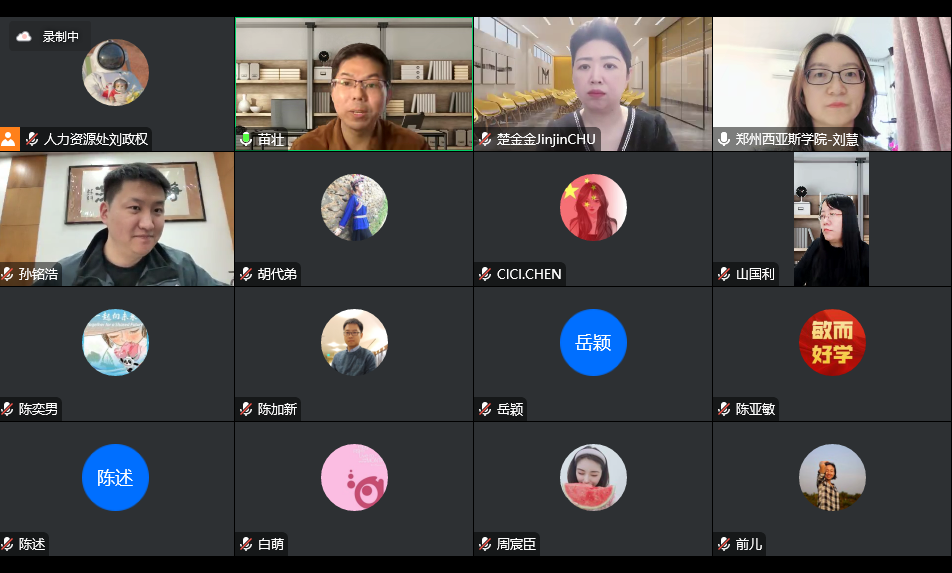
Task: Click muted microphone icon beside 人力资源处刘政权
Action: pos(32,139)
